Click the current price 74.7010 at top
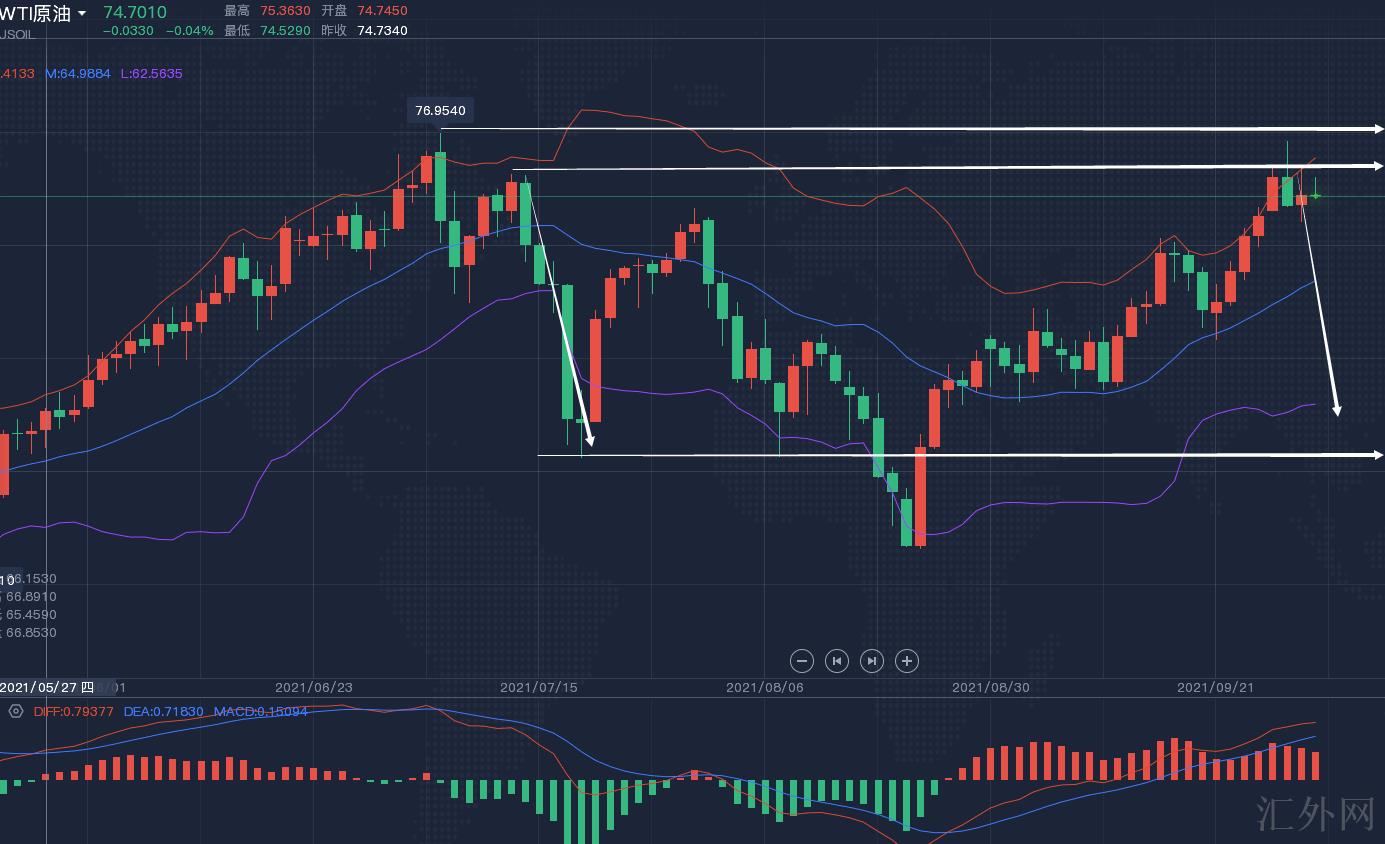This screenshot has width=1385, height=844. coord(135,12)
